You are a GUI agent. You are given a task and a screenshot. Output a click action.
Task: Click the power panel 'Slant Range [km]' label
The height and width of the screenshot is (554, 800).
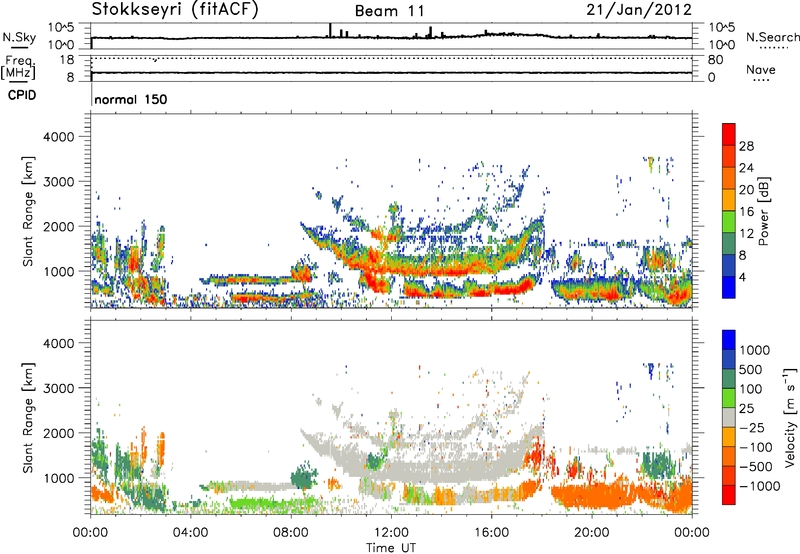pos(28,211)
